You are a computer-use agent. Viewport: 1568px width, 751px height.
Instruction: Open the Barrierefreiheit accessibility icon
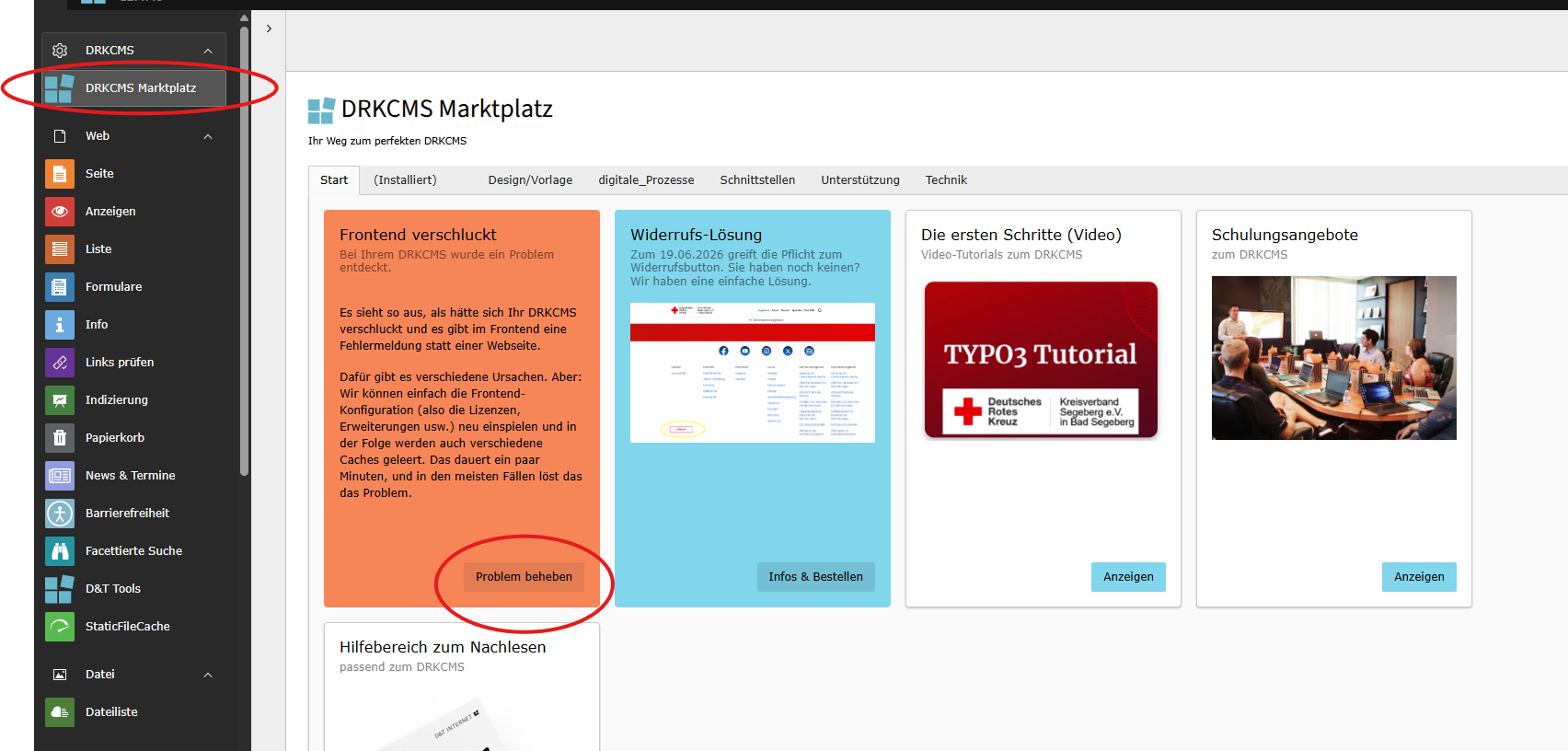pos(60,514)
